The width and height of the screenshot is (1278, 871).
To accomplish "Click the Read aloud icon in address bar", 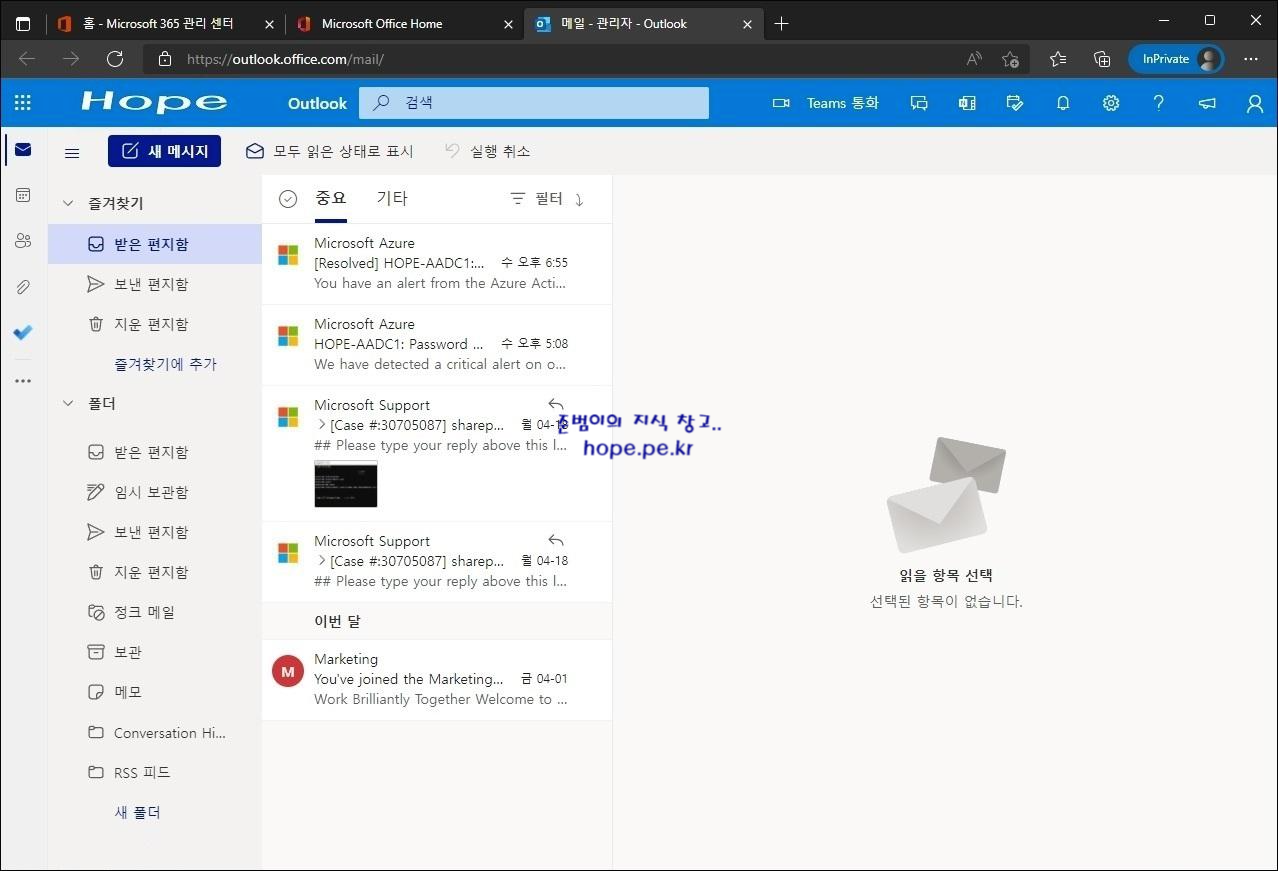I will pyautogui.click(x=974, y=59).
